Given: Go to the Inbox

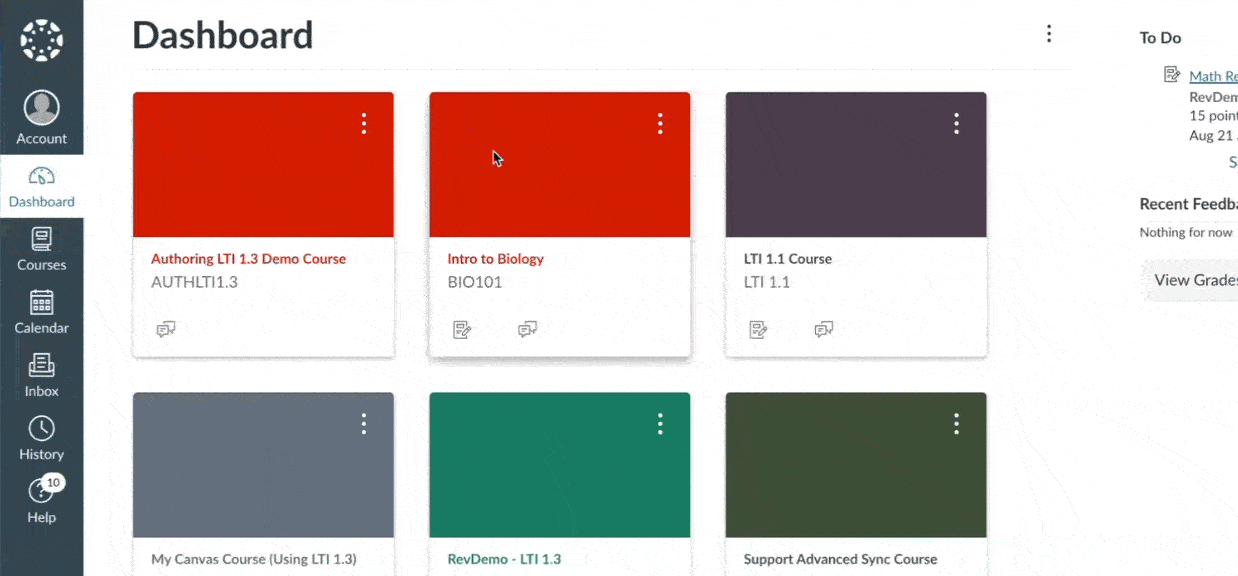Looking at the screenshot, I should (x=41, y=375).
